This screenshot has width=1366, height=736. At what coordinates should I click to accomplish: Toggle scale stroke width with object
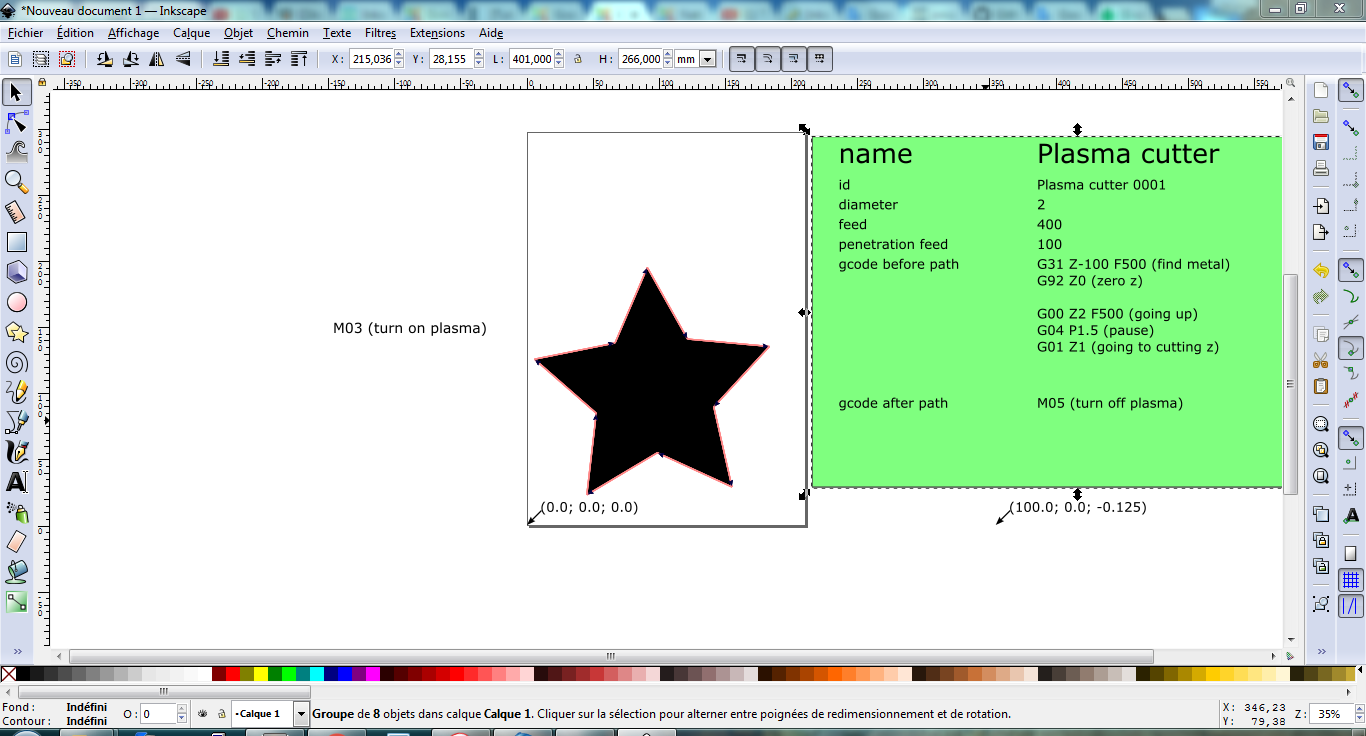741,59
